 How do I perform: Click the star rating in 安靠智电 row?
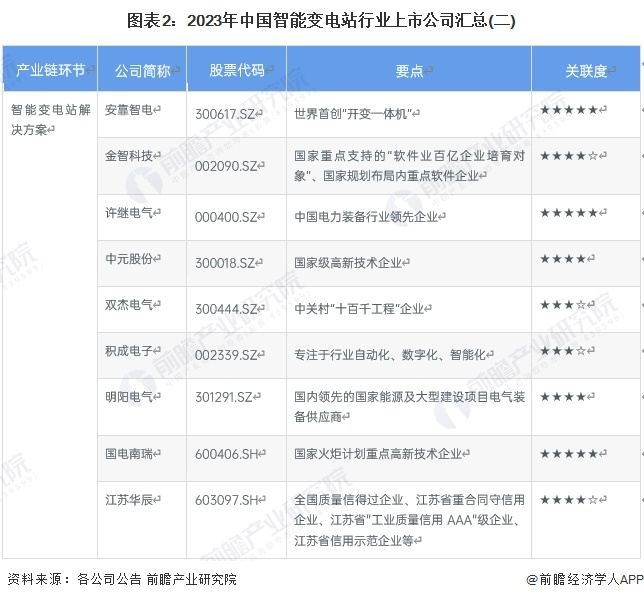(x=569, y=110)
